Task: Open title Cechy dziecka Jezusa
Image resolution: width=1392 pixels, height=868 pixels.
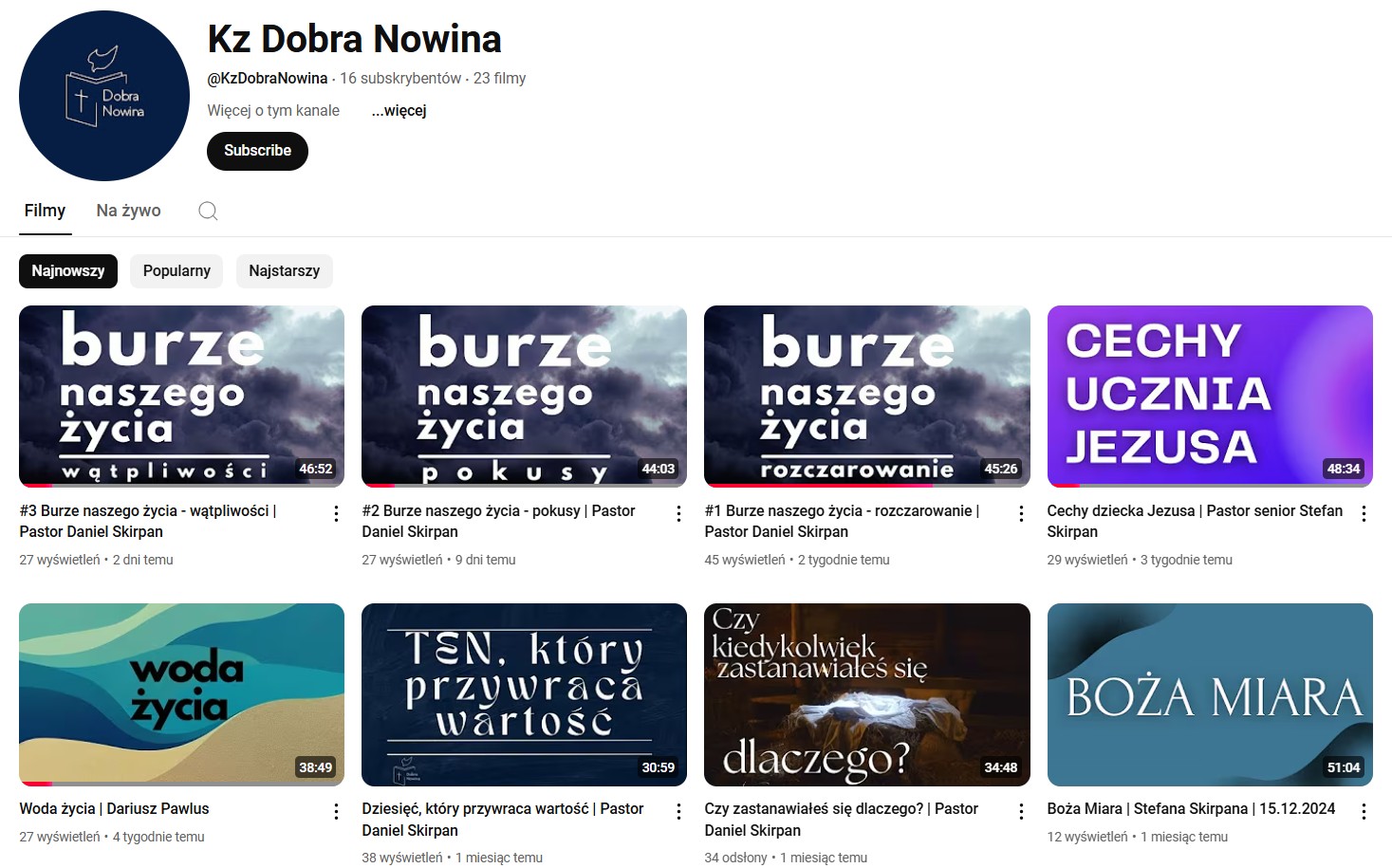Action: 1195,521
